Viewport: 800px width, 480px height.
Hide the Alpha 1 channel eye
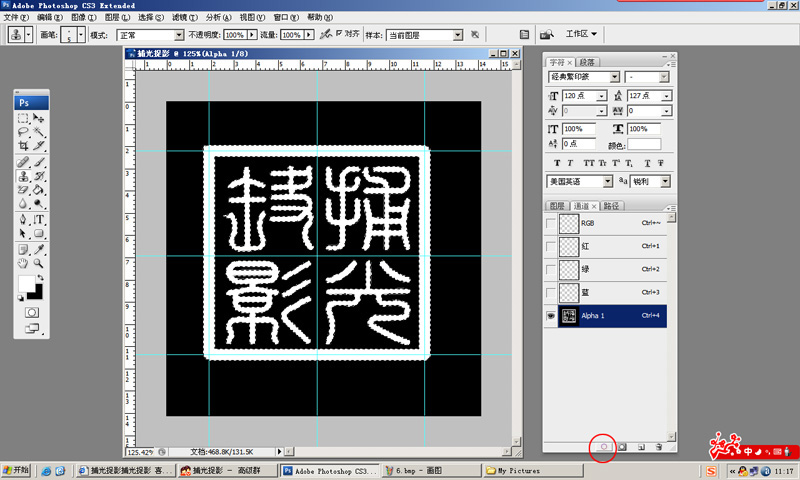pos(551,316)
